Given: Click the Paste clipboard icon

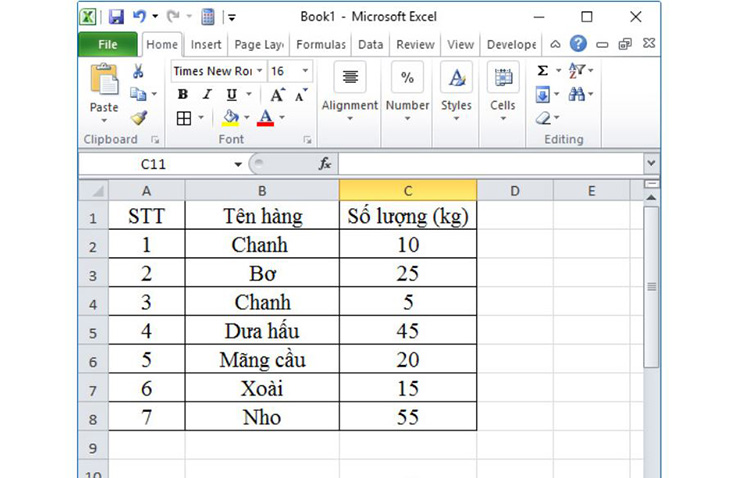Looking at the screenshot, I should point(104,79).
